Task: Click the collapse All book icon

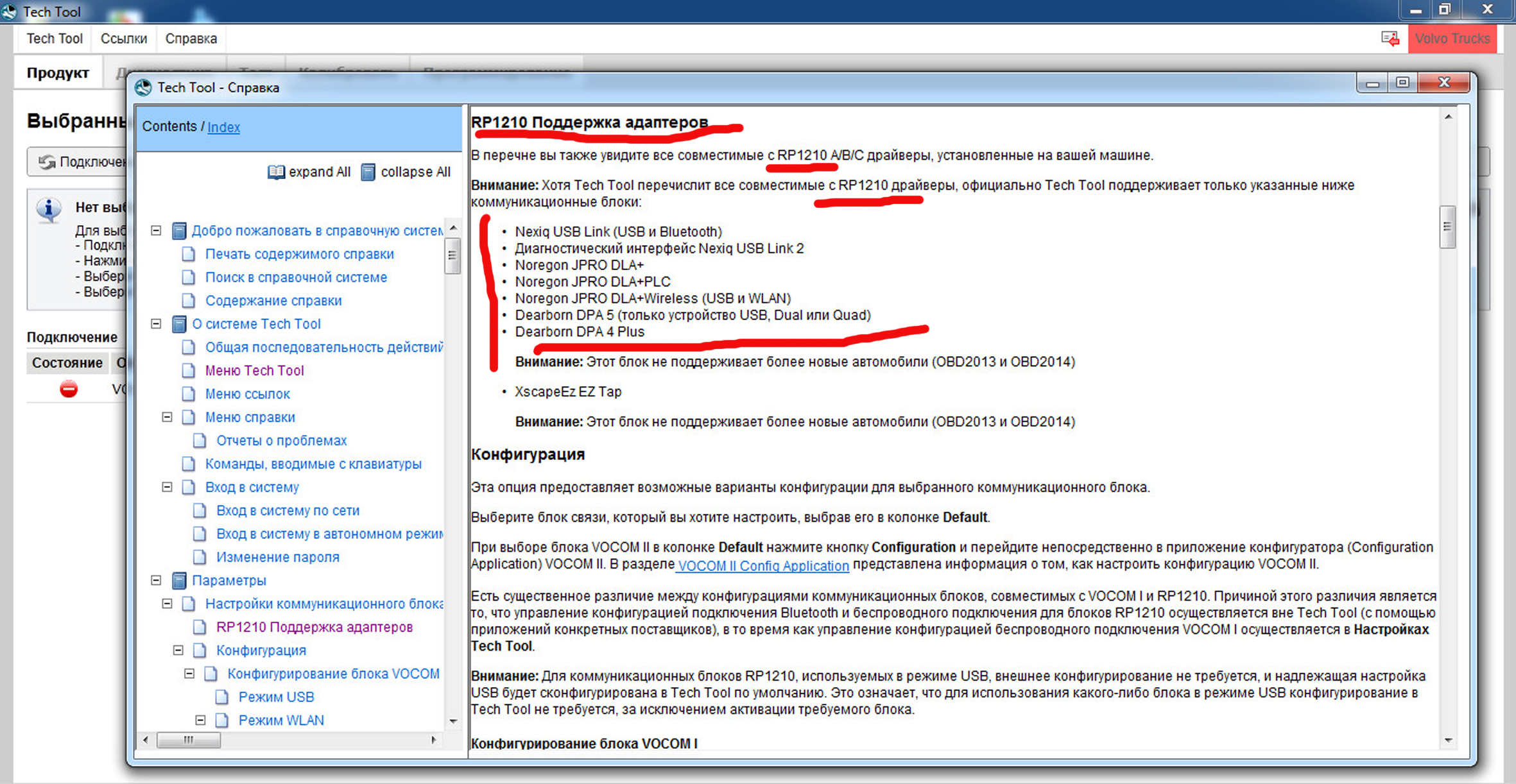Action: pos(368,172)
